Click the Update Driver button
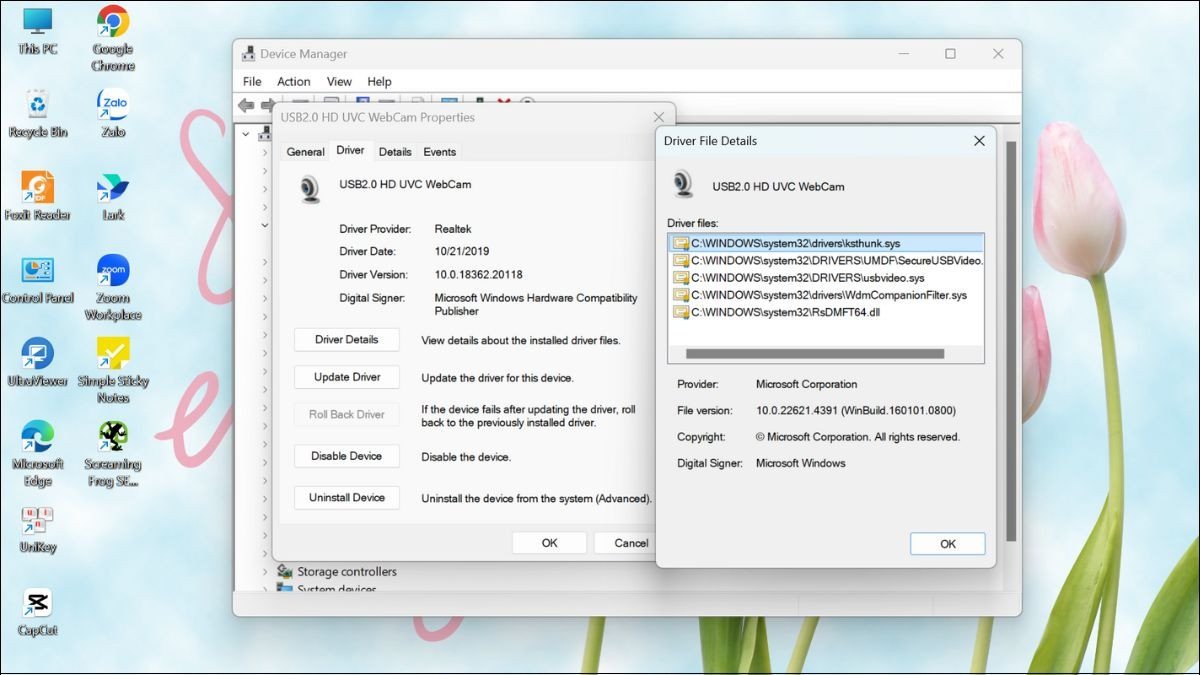 click(347, 377)
